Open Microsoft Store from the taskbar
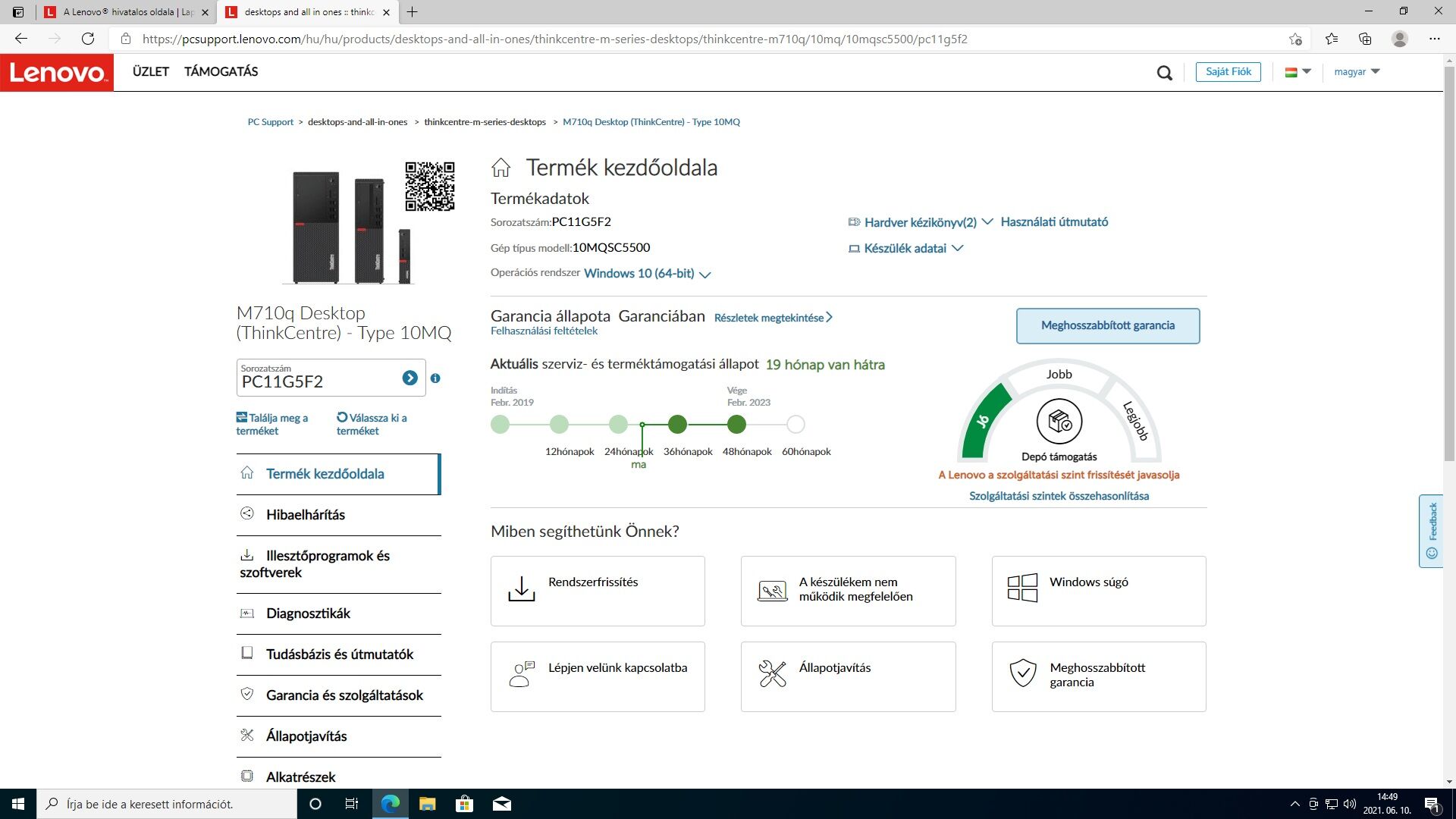 click(464, 804)
